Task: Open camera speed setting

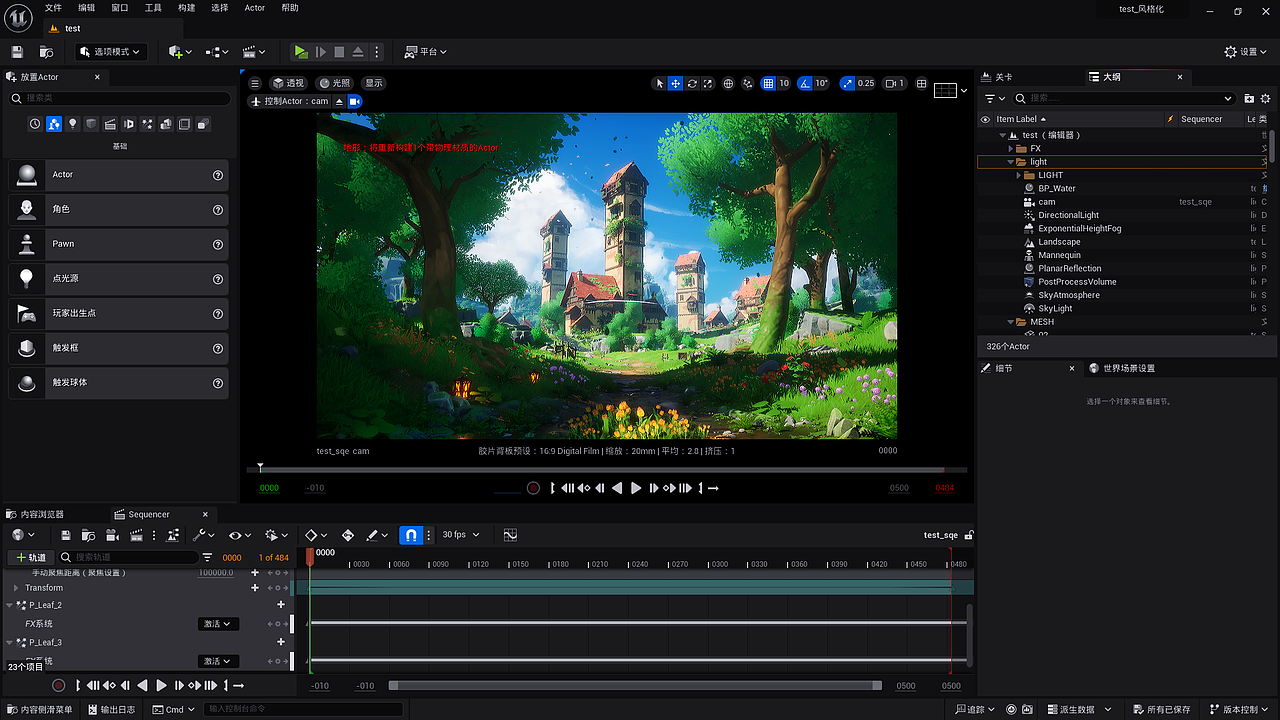Action: (894, 84)
